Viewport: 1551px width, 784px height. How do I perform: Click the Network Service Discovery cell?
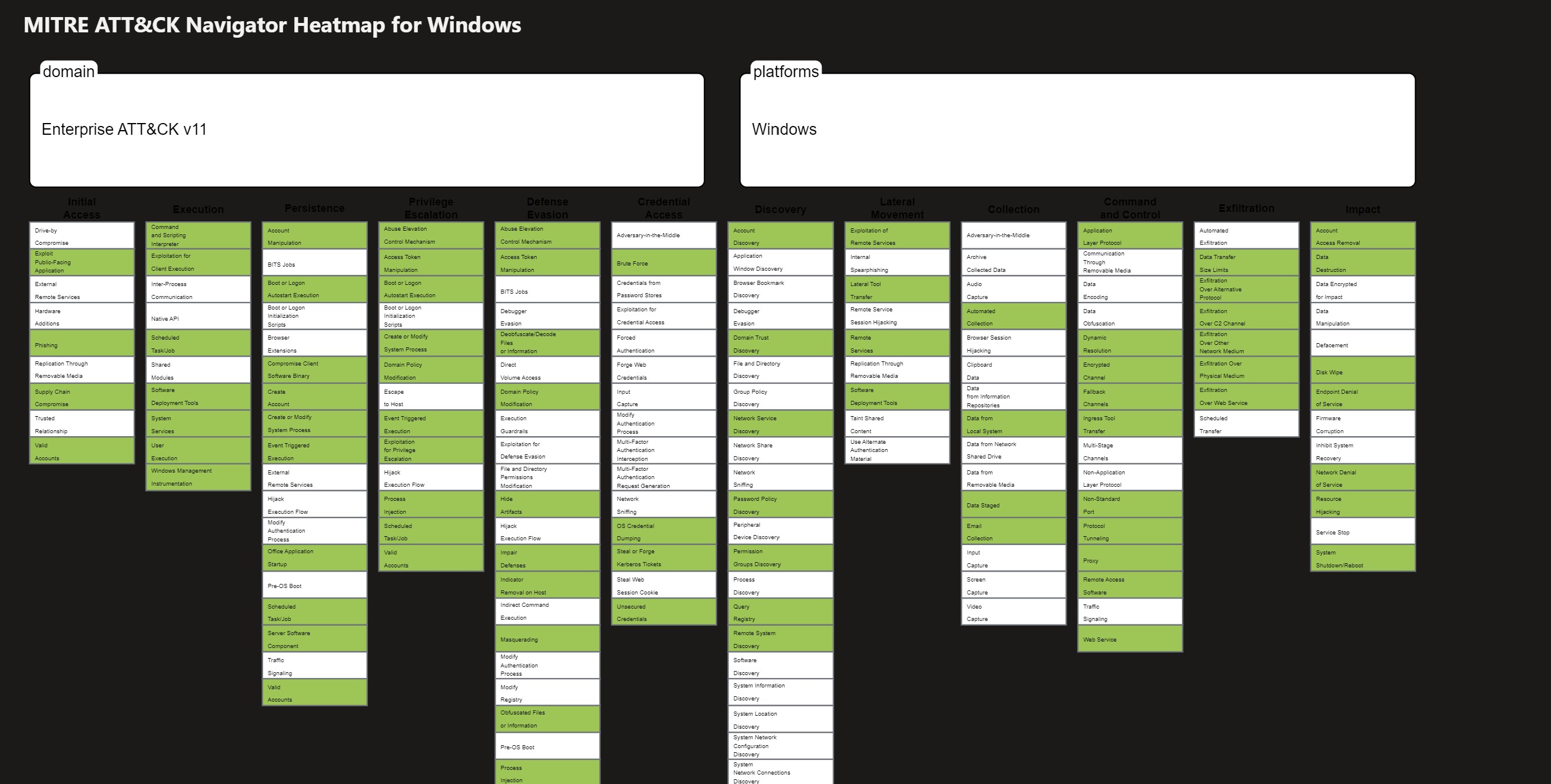click(781, 424)
